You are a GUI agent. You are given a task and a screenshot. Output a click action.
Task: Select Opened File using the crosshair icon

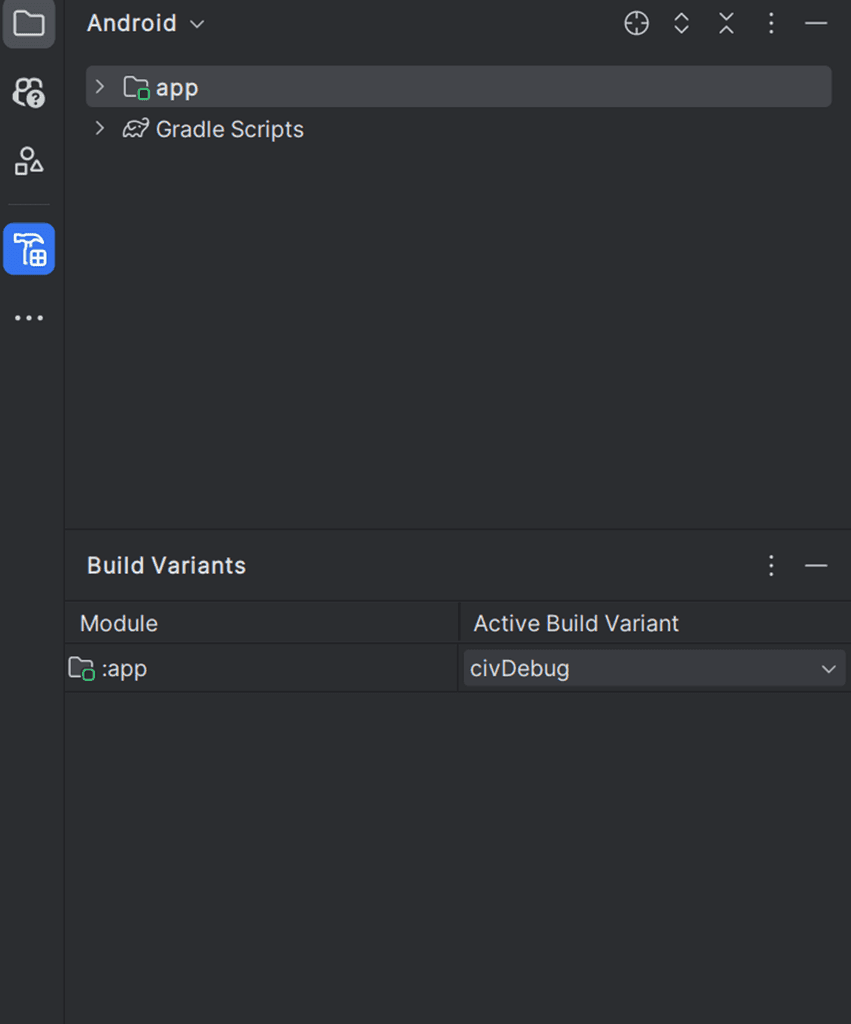(x=636, y=23)
